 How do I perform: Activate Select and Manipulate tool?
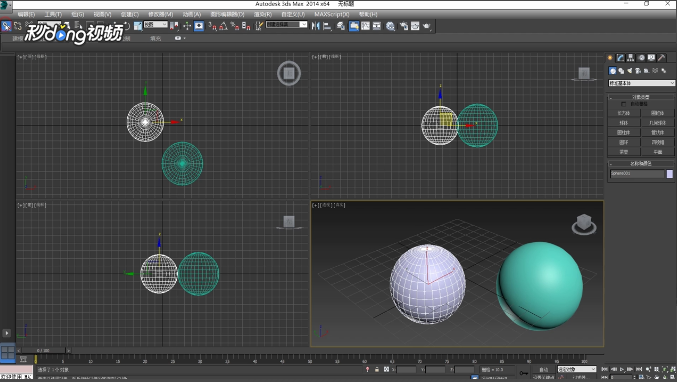187,26
